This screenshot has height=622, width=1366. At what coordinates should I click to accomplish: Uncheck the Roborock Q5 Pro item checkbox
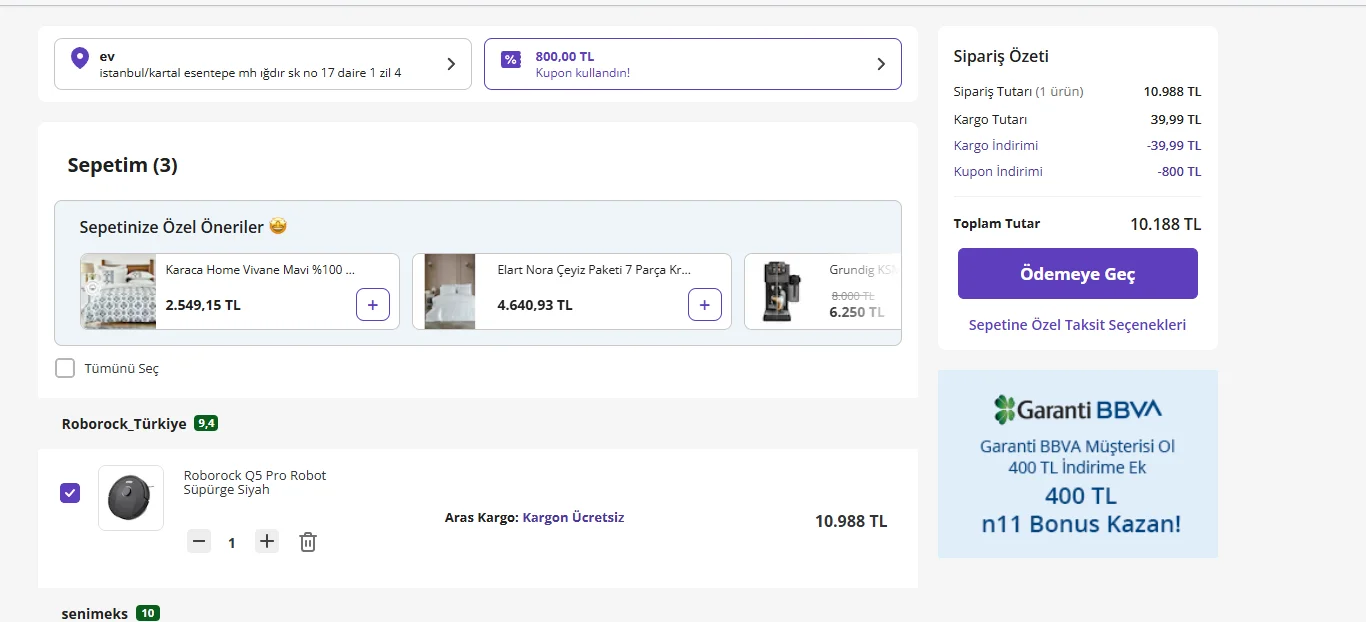pyautogui.click(x=70, y=493)
